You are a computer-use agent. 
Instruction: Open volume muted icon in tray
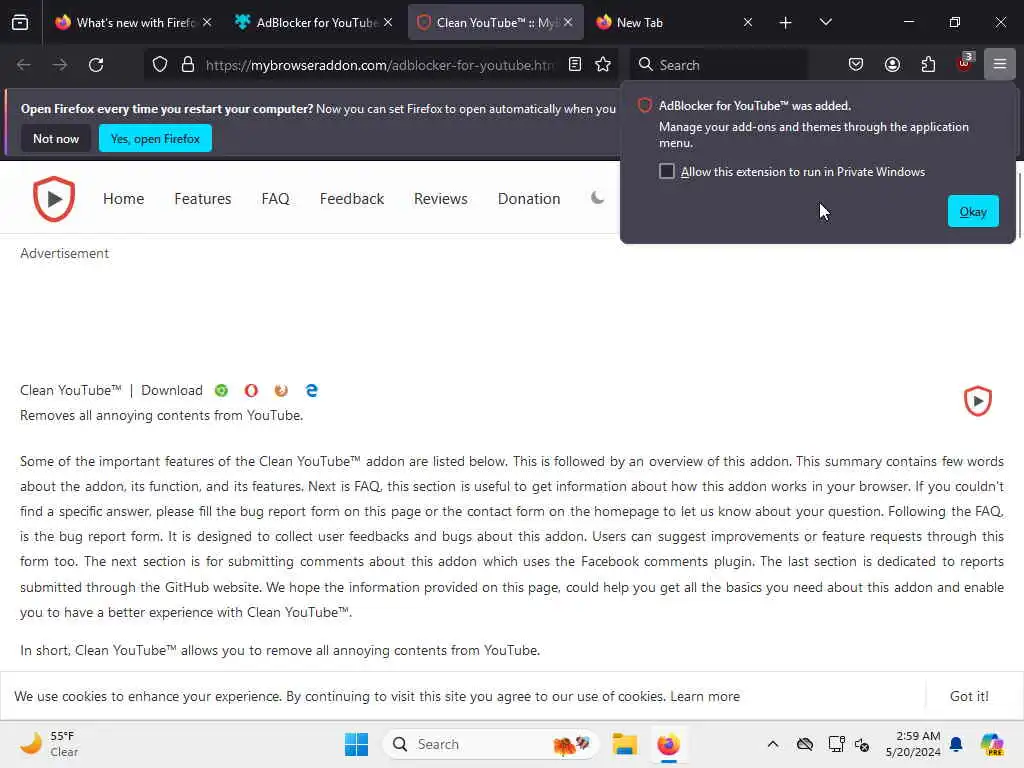(862, 744)
